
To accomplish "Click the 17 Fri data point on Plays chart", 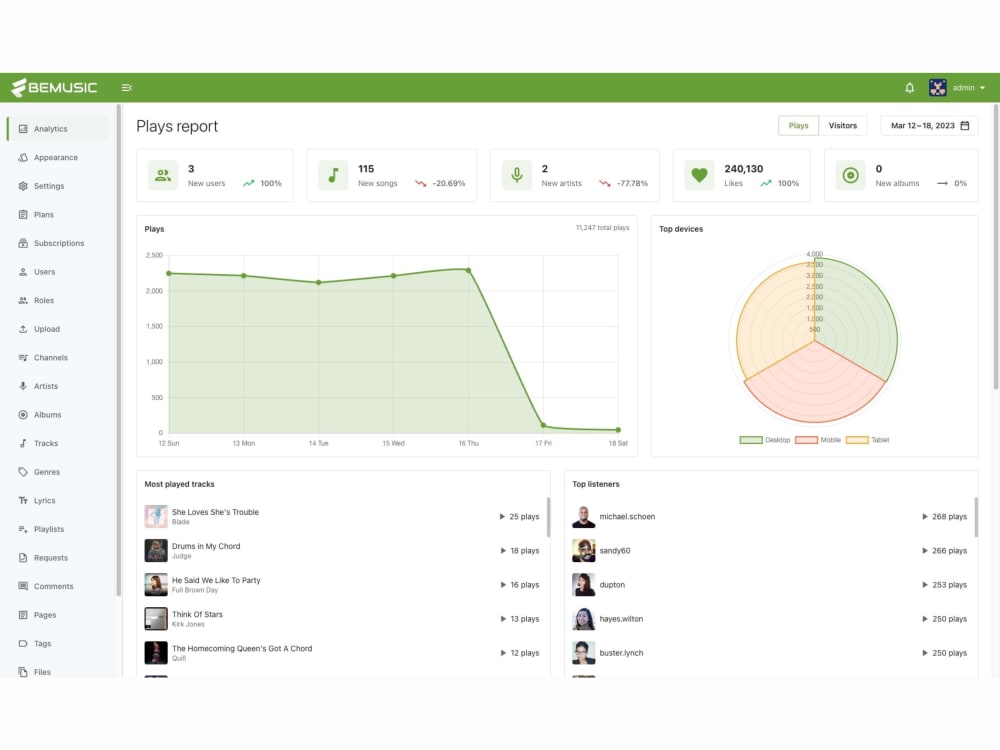I will (x=543, y=425).
